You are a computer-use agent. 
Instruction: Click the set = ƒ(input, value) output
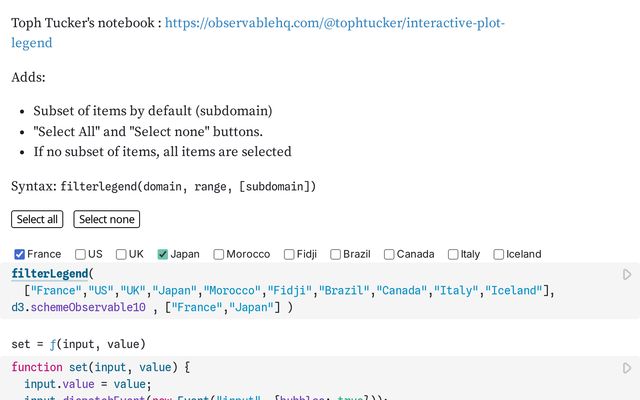[x=65, y=344]
